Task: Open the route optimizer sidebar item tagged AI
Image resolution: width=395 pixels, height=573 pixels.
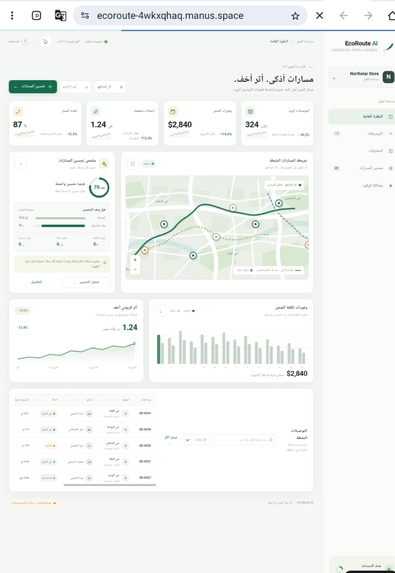Action: (361, 168)
